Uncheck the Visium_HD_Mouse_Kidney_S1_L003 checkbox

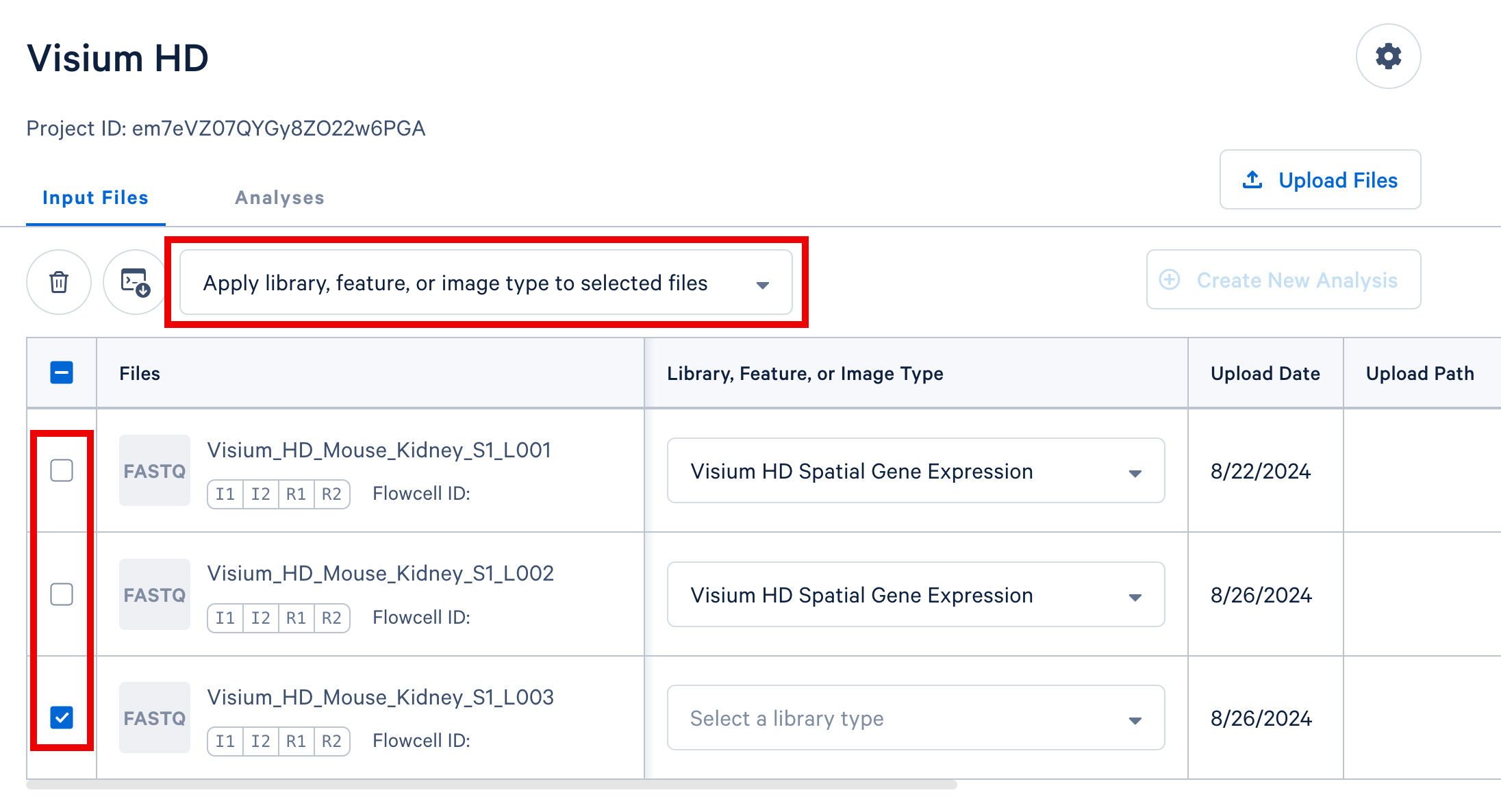coord(62,718)
